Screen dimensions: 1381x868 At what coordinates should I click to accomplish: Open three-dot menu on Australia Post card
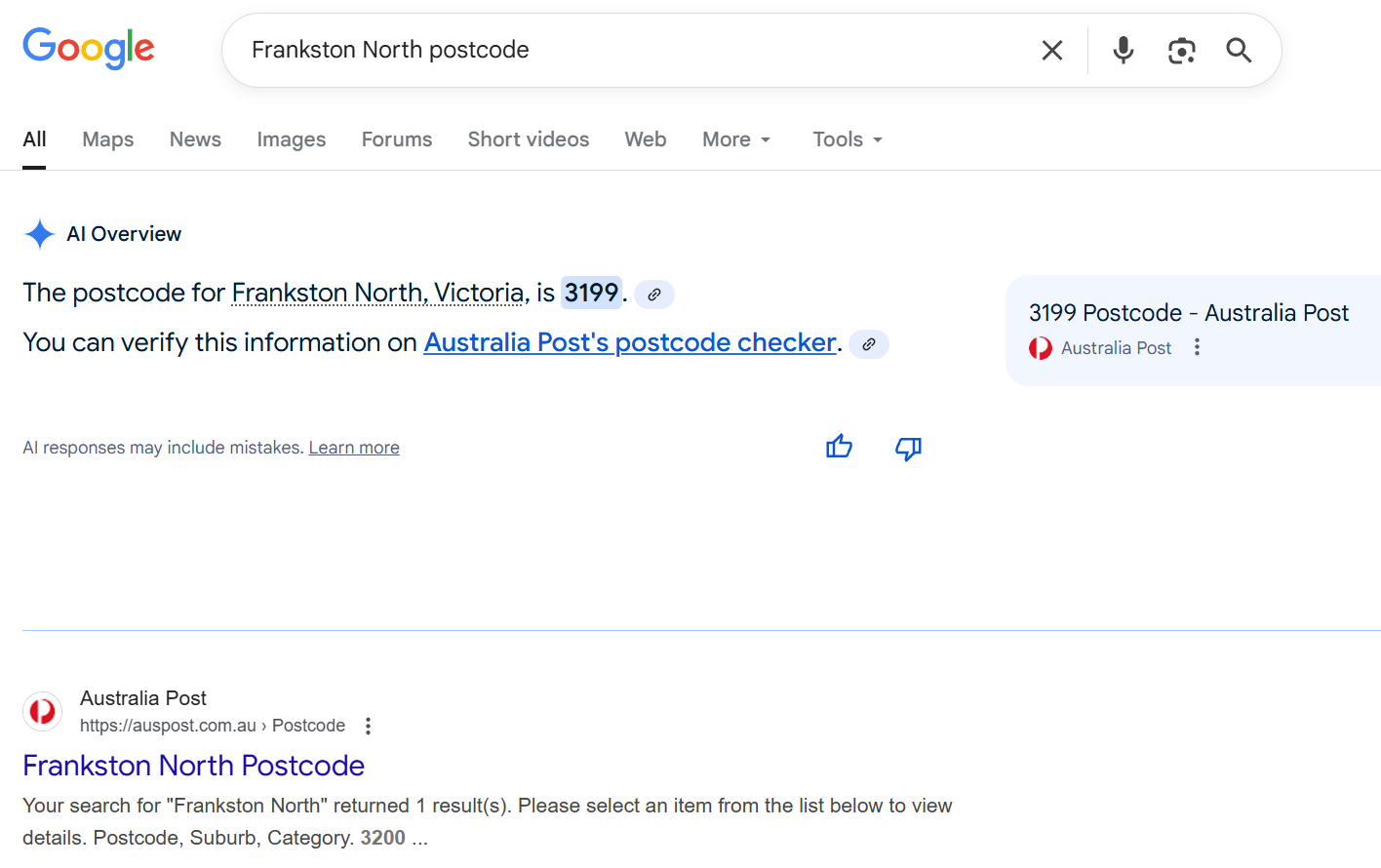[1197, 348]
